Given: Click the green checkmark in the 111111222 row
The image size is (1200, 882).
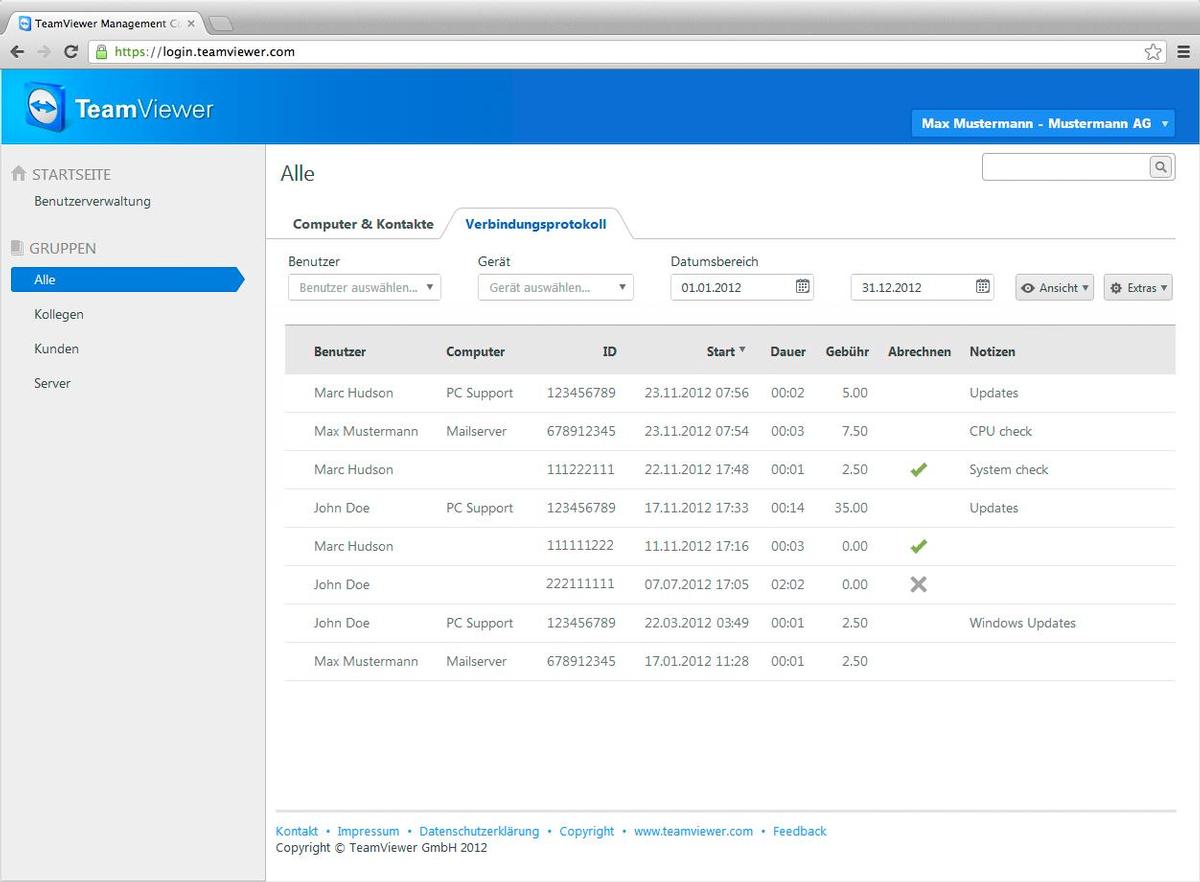Looking at the screenshot, I should (x=918, y=546).
